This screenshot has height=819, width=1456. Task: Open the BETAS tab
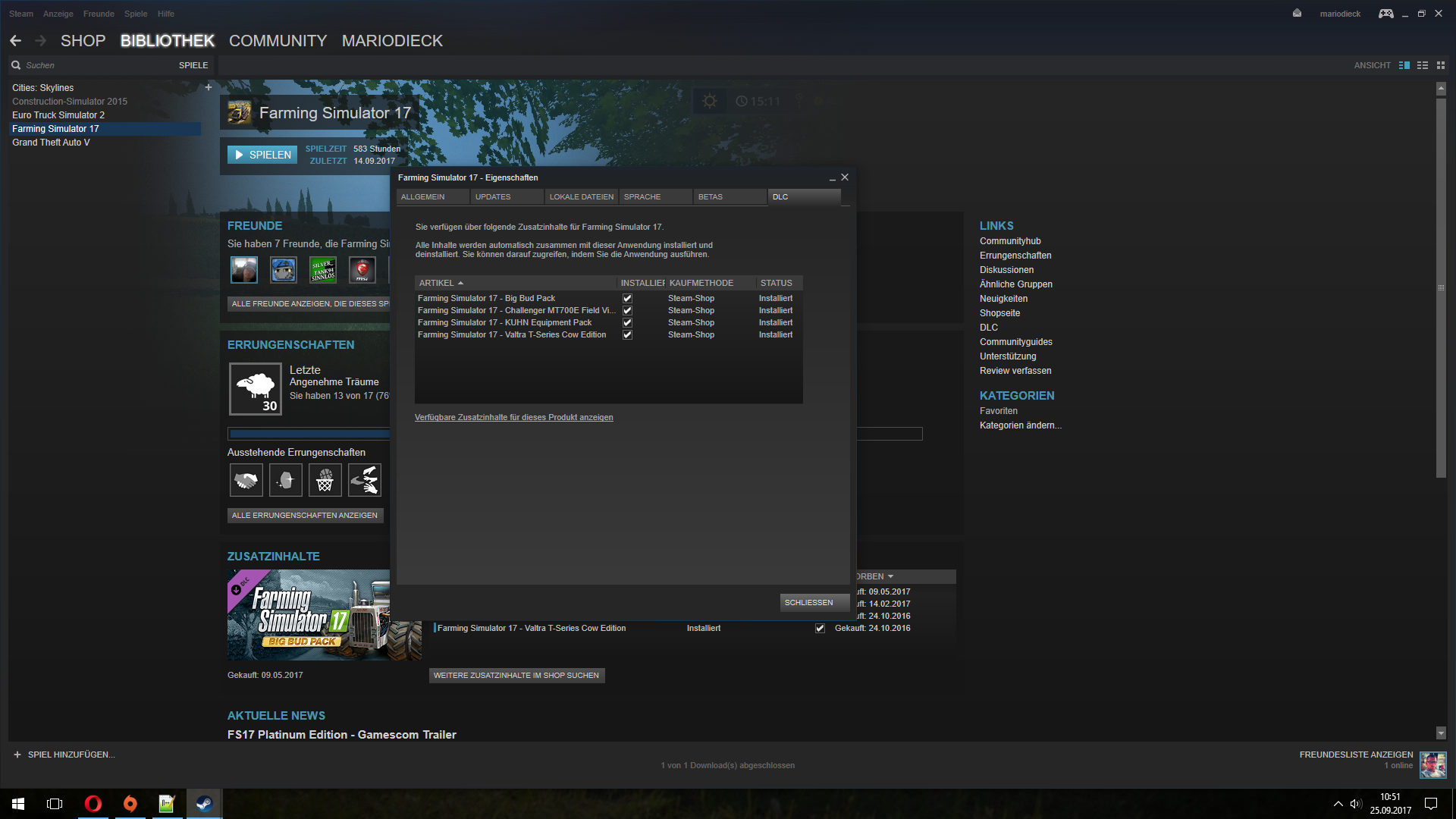pyautogui.click(x=730, y=197)
